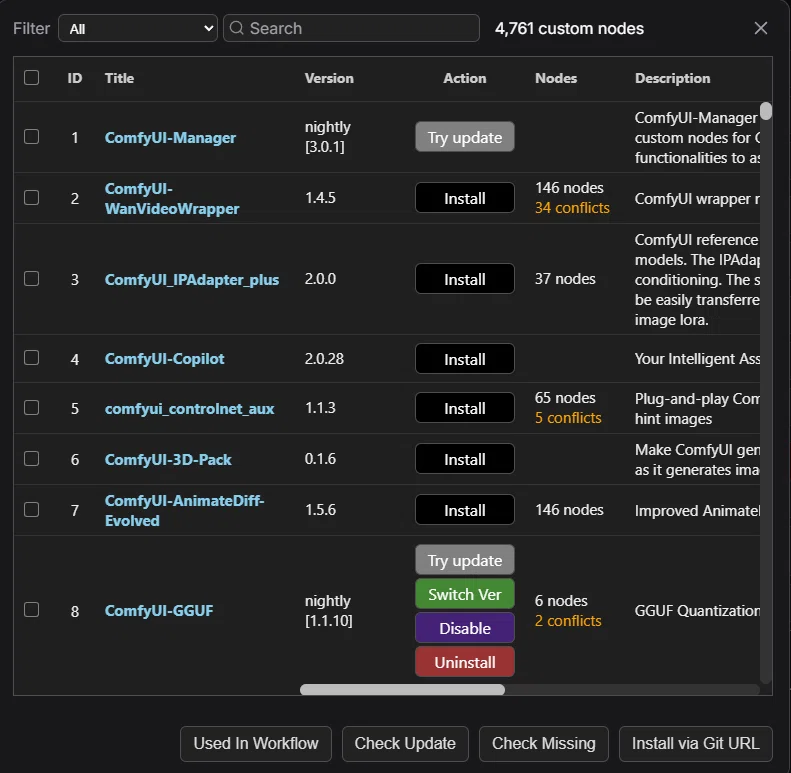The height and width of the screenshot is (773, 791).
Task: Open the ComfyUI_IPAdapter_plus title link
Action: 192,280
